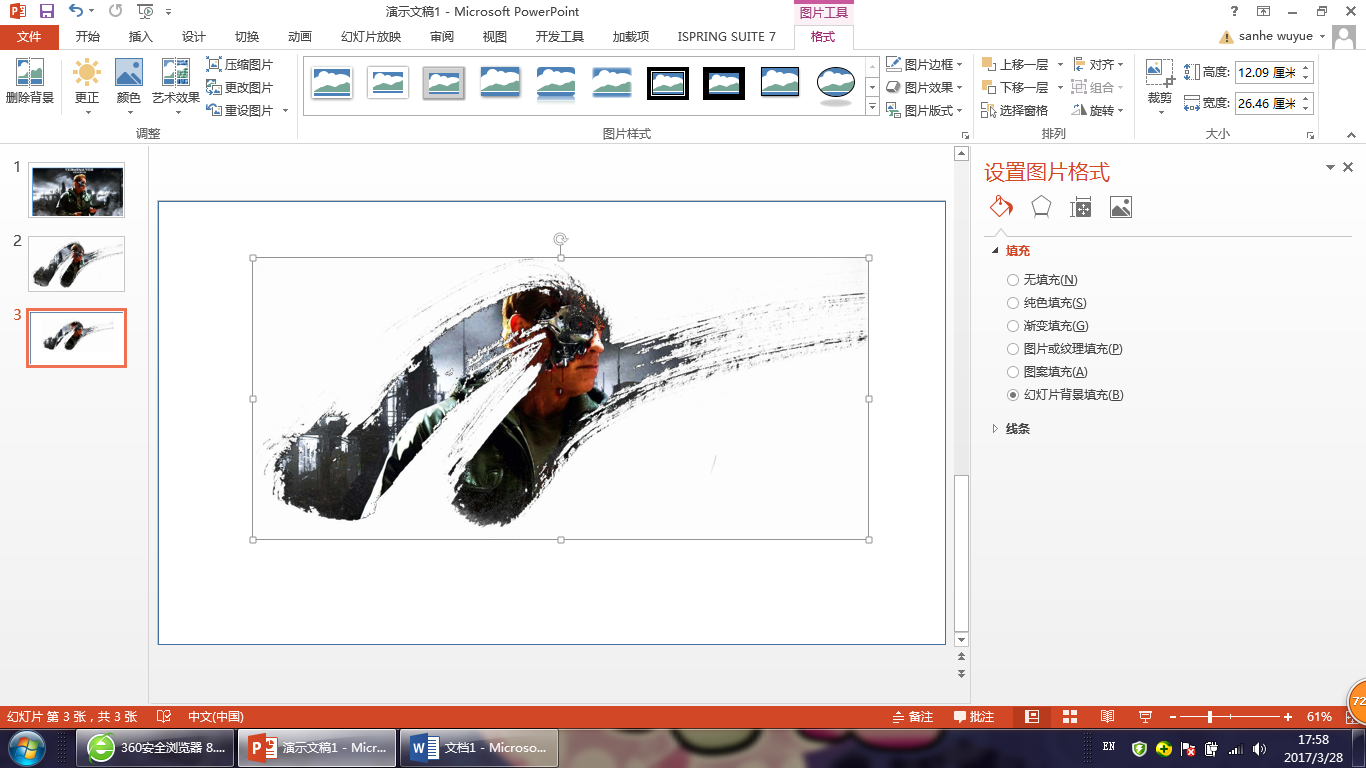
Task: Switch to the Insert (插入) tab
Action: tap(141, 37)
